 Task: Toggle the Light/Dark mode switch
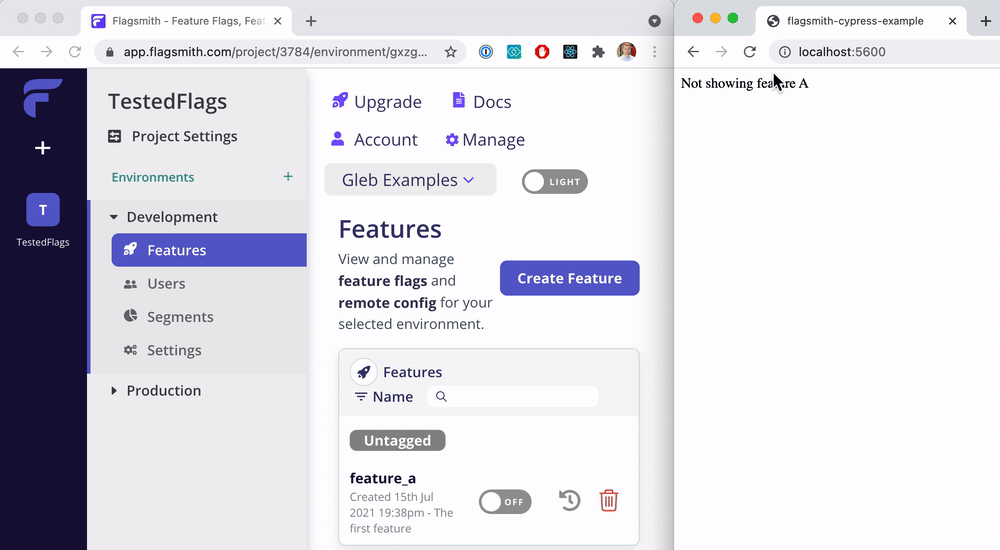pos(554,182)
